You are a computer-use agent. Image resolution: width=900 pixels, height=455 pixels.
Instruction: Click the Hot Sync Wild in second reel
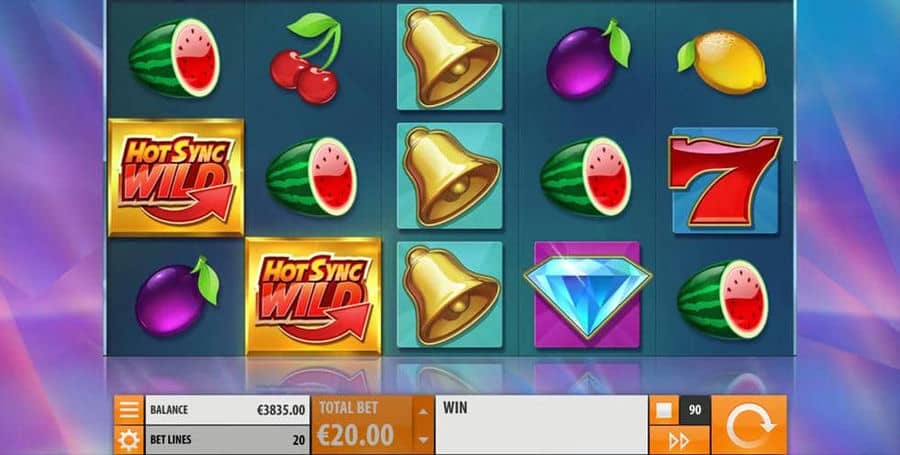[313, 295]
